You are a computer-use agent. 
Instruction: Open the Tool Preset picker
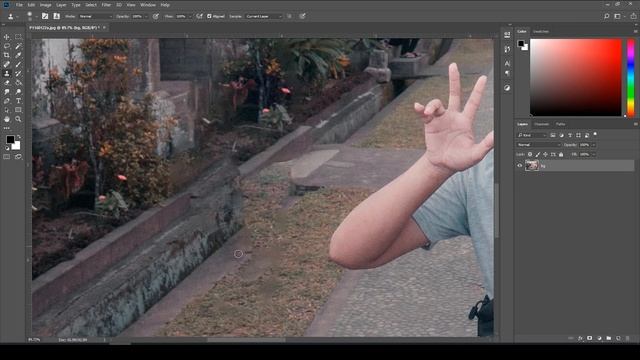(12, 16)
